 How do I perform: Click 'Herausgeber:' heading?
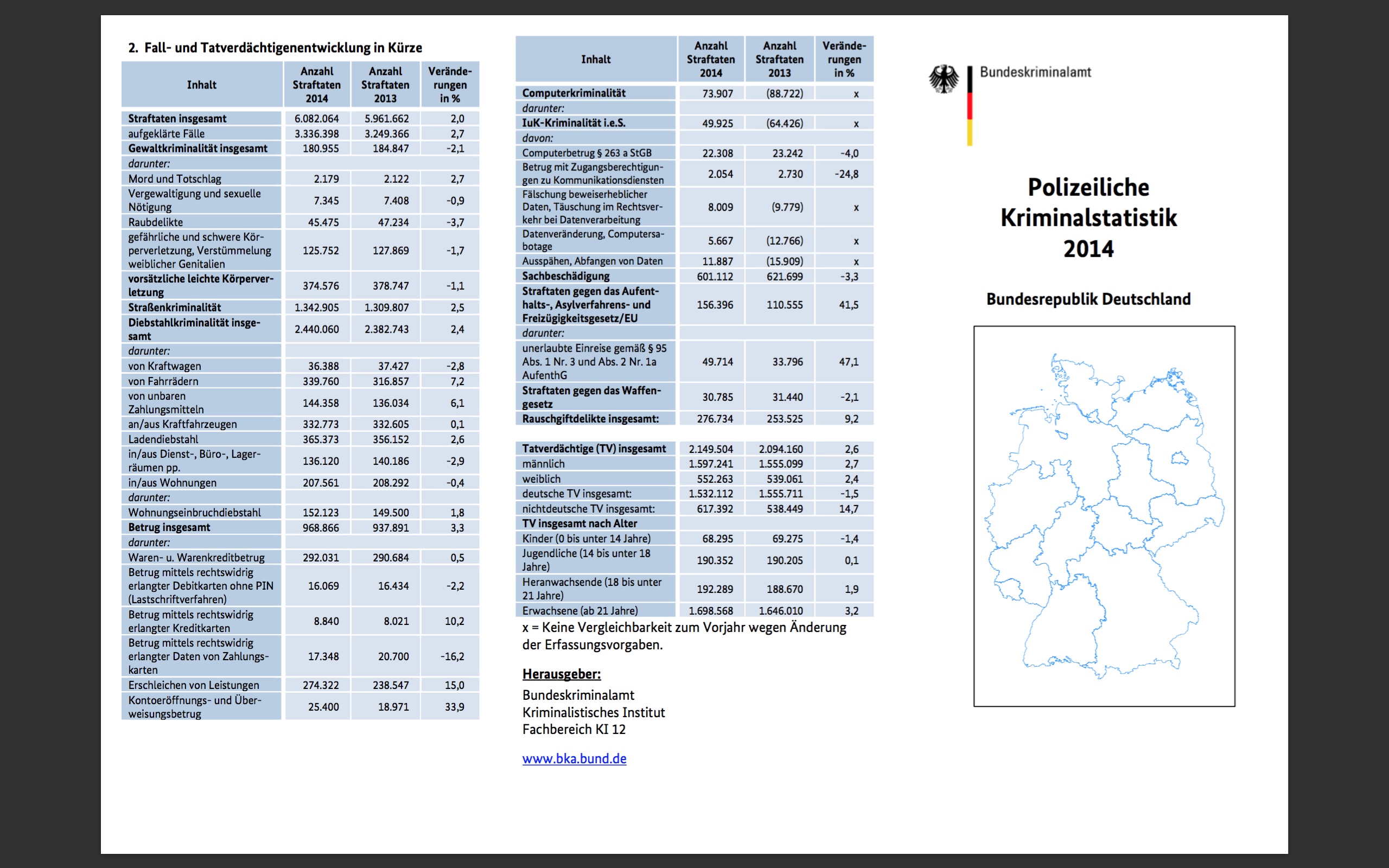[562, 674]
